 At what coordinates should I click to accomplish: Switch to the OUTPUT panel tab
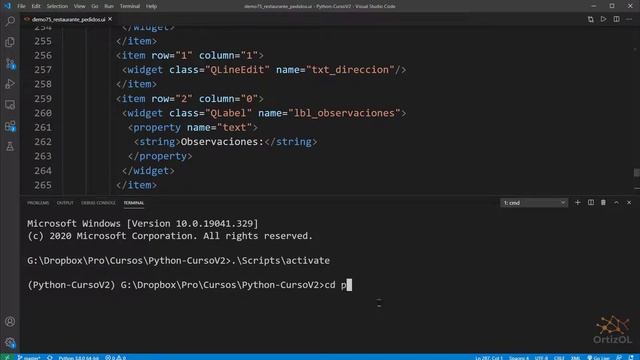pyautogui.click(x=65, y=203)
